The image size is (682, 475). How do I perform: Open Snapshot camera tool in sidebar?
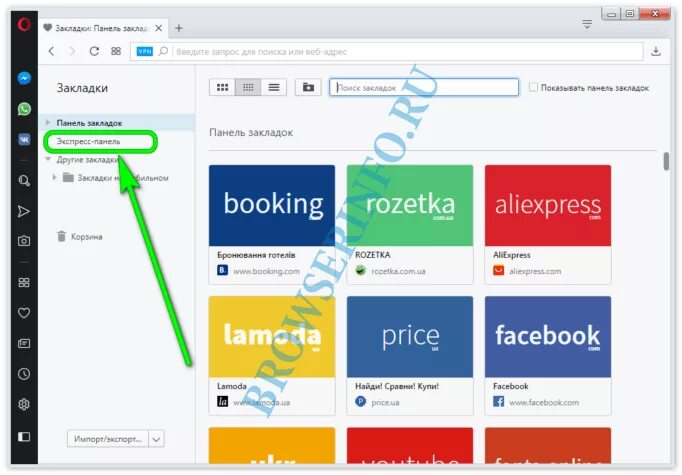pos(24,241)
